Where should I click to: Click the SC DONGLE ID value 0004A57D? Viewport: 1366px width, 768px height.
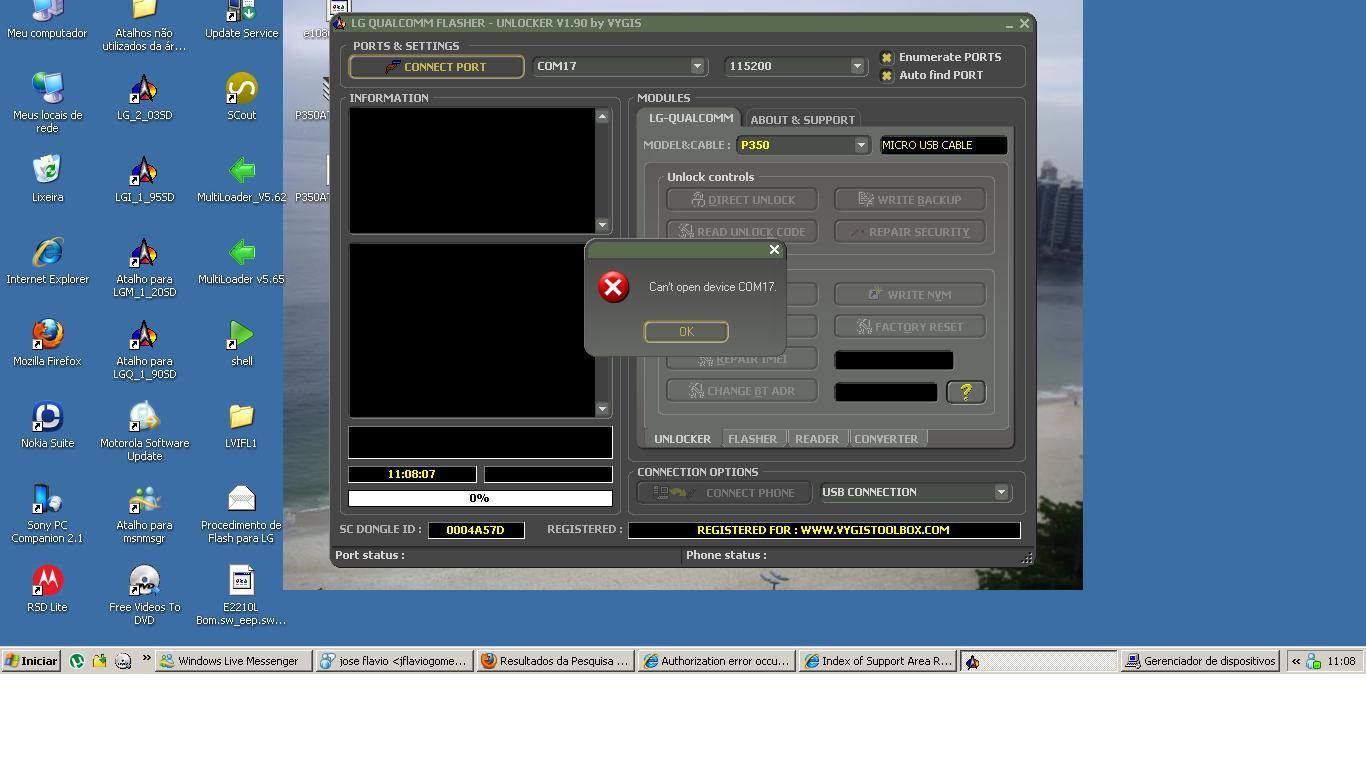(x=476, y=530)
